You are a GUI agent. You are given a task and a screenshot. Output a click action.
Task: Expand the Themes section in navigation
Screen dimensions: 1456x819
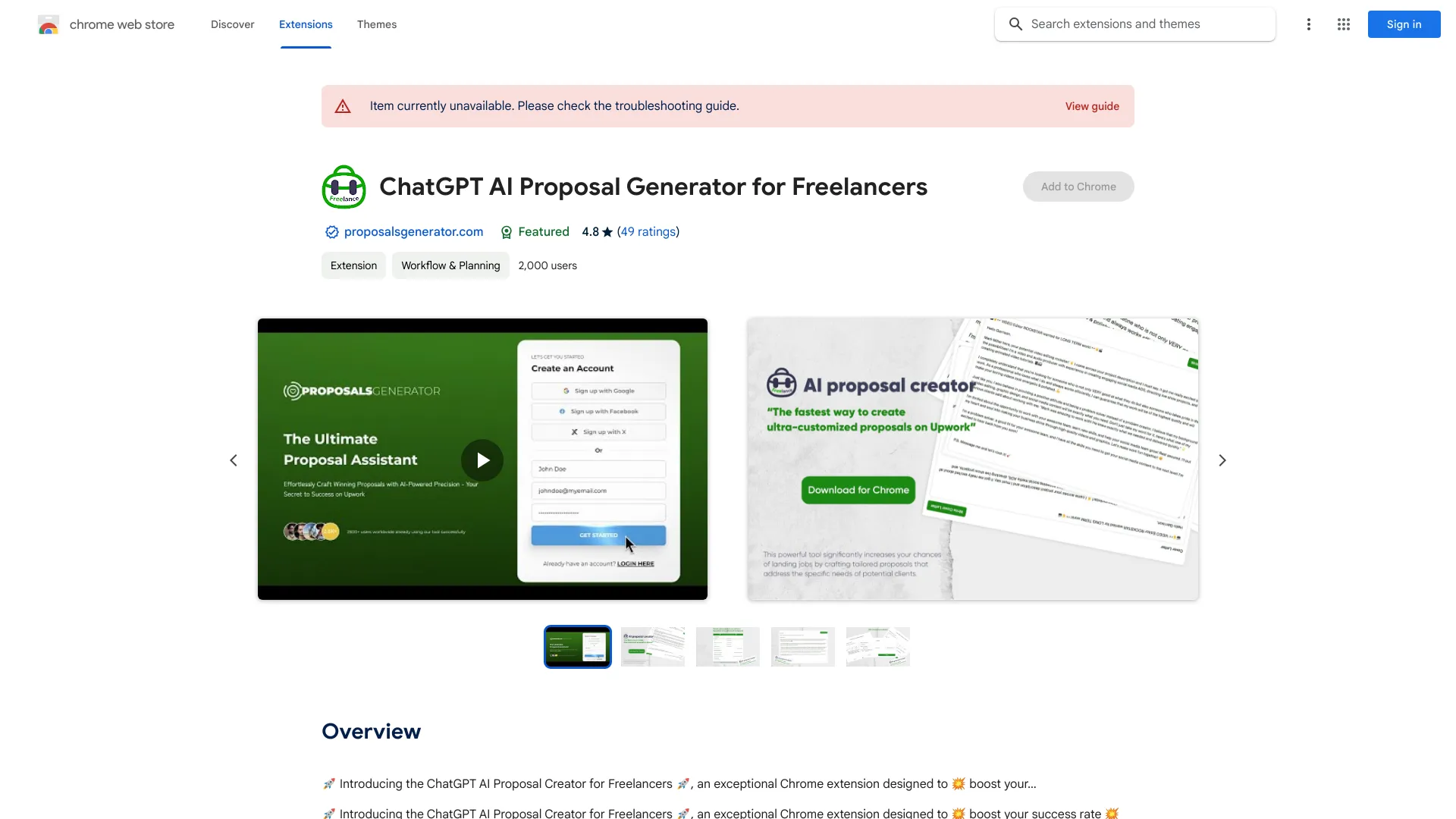tap(376, 24)
